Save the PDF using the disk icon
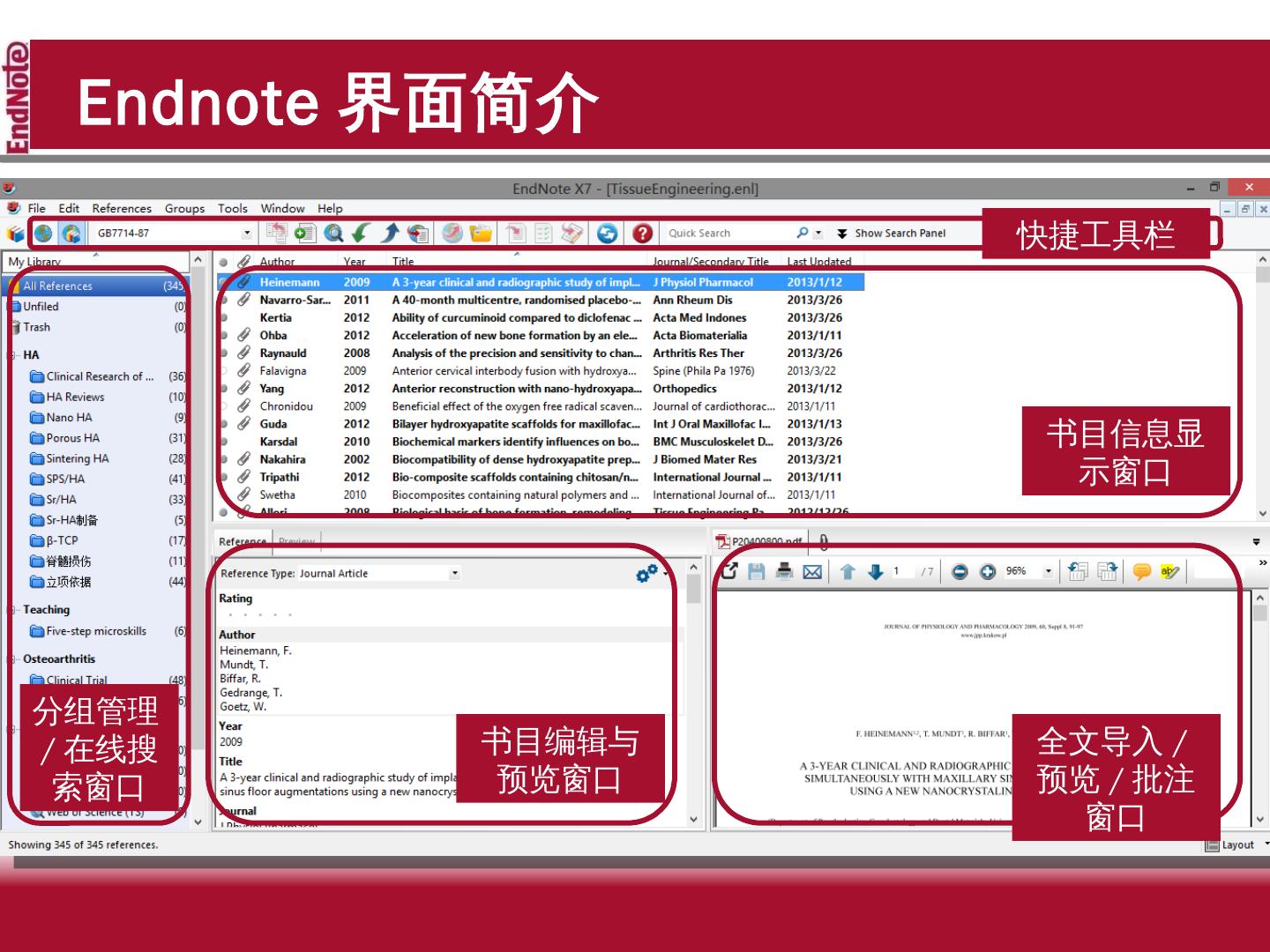Viewport: 1270px width, 952px height. click(x=756, y=571)
